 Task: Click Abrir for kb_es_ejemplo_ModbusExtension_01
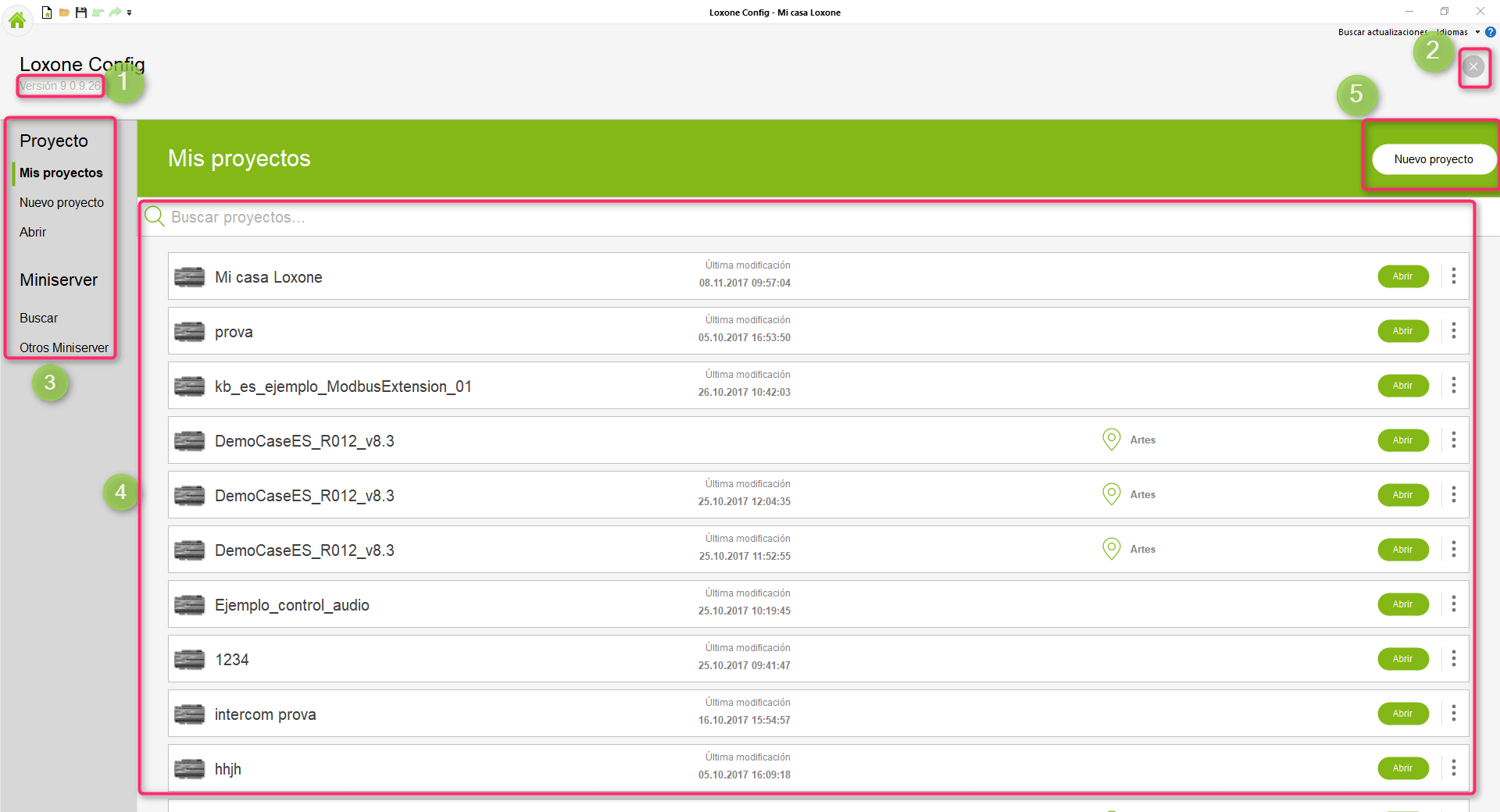click(x=1402, y=386)
